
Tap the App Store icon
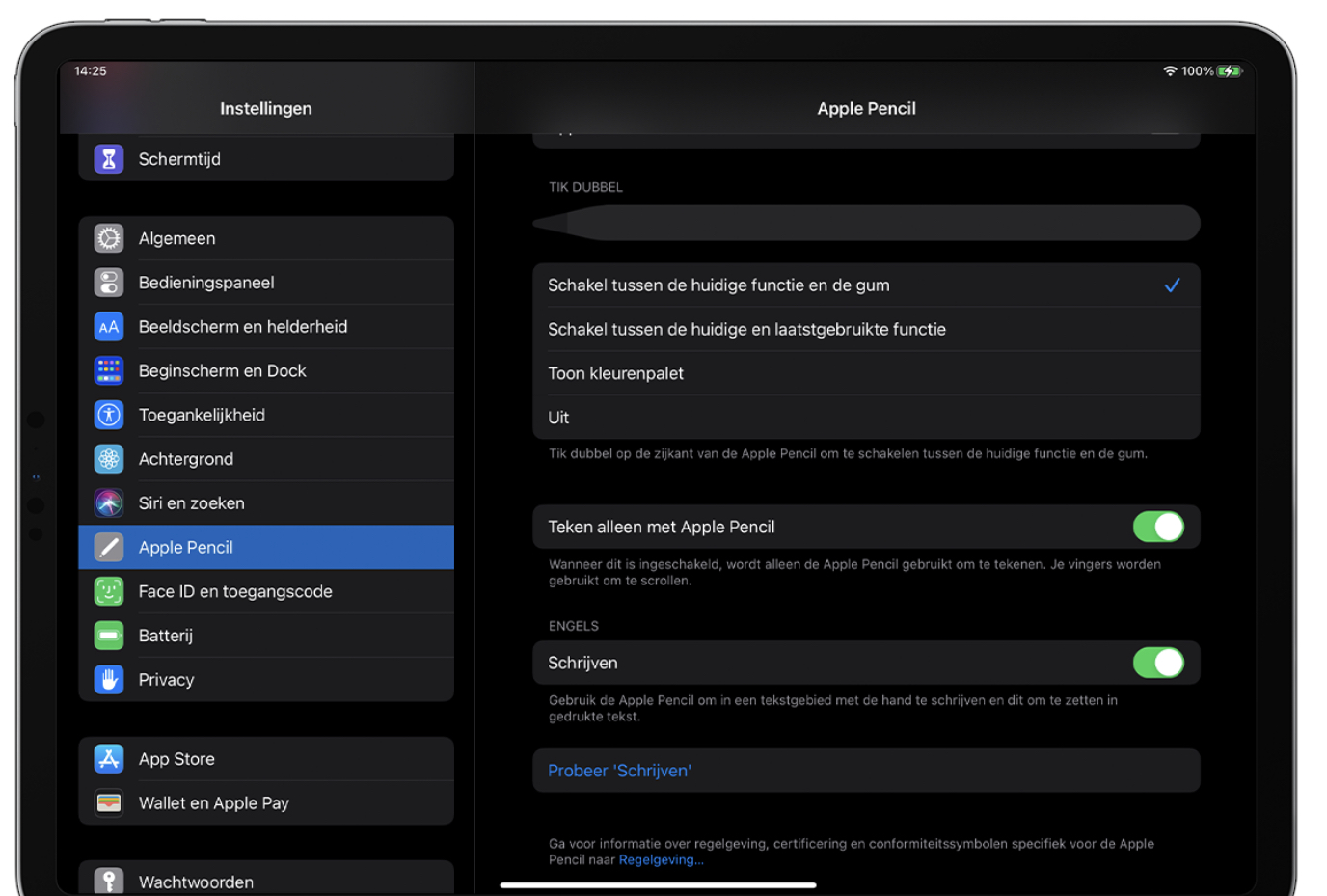(109, 759)
